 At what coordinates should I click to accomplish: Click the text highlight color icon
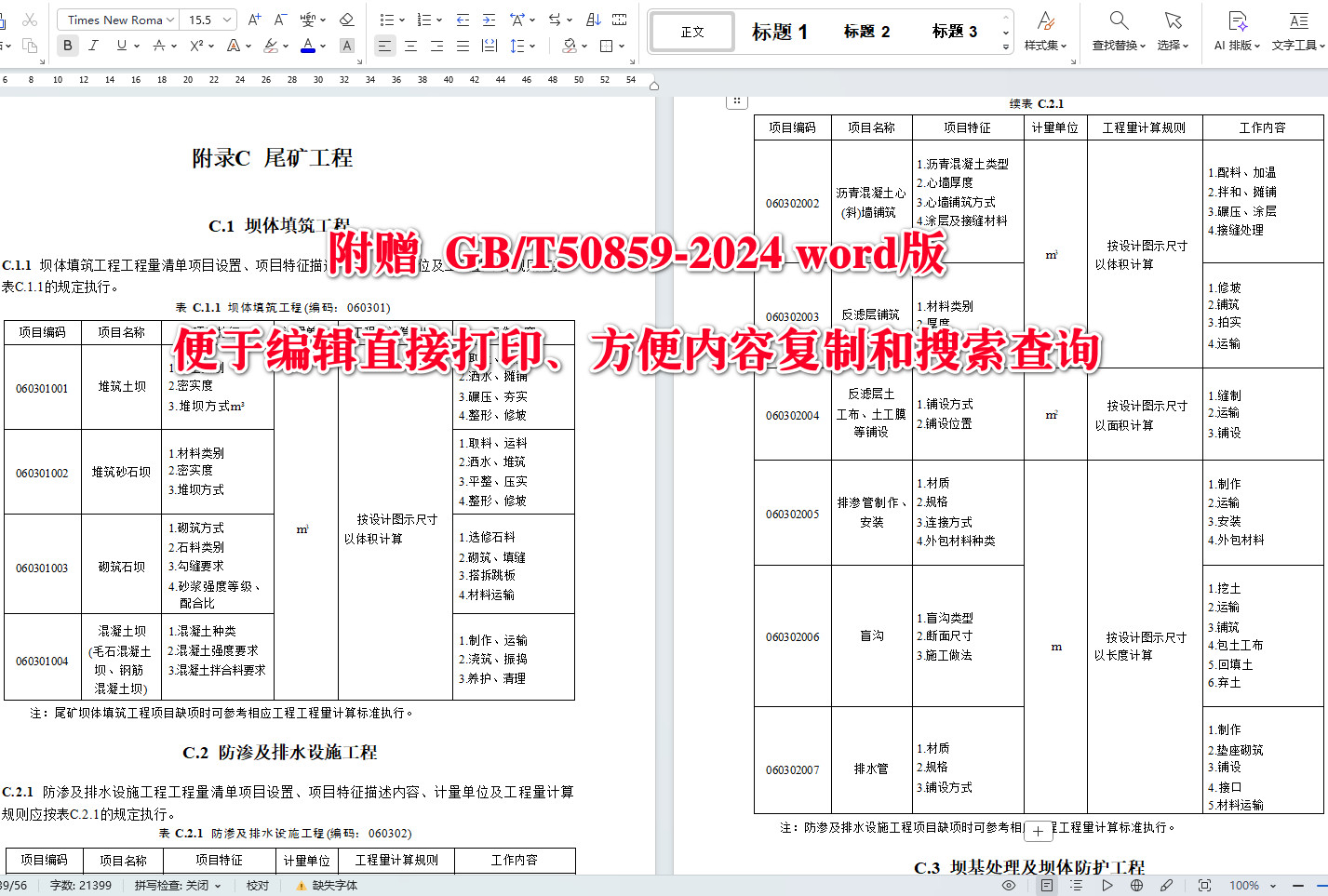click(268, 45)
